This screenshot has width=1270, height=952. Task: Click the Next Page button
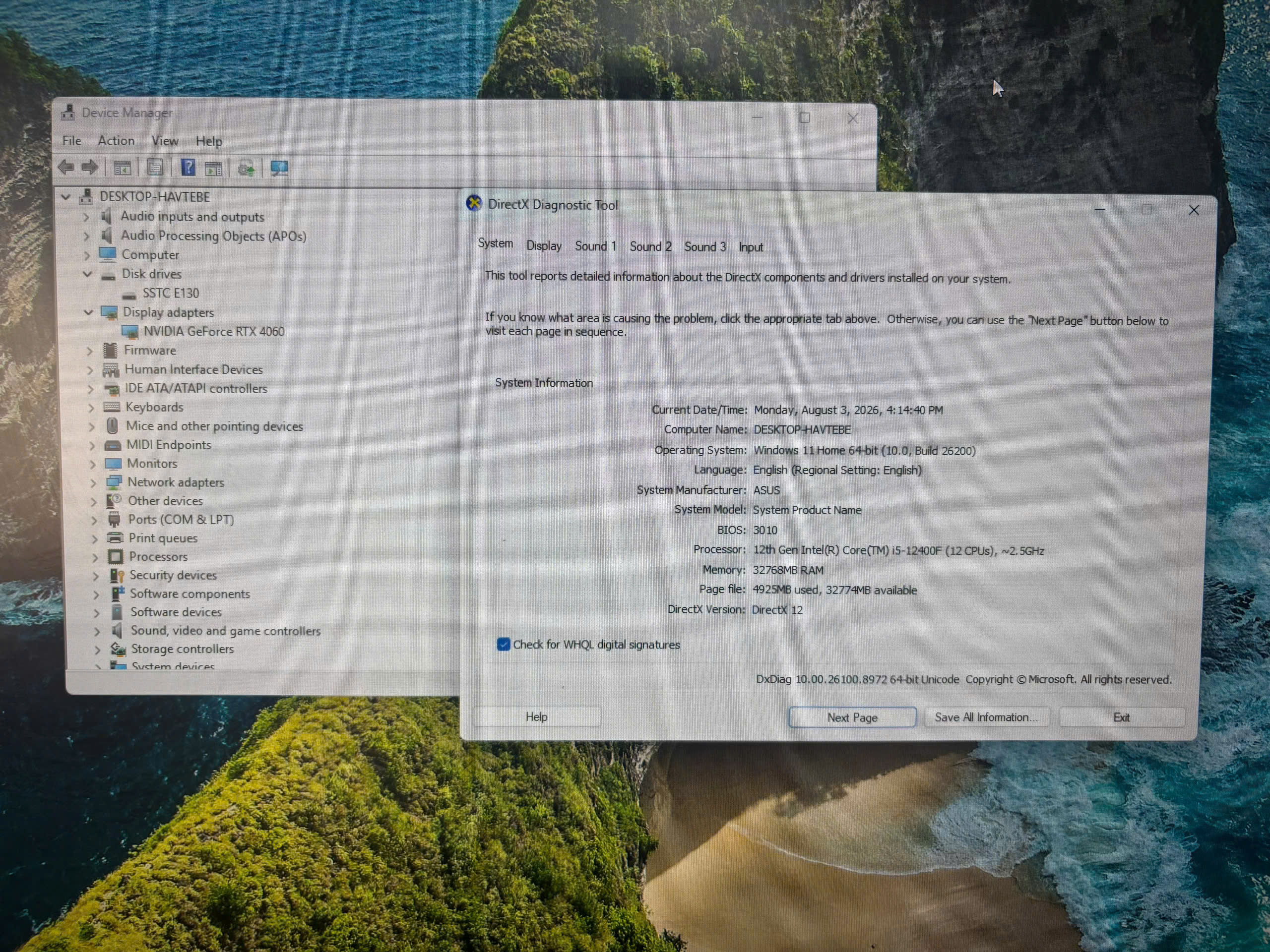[x=852, y=717]
